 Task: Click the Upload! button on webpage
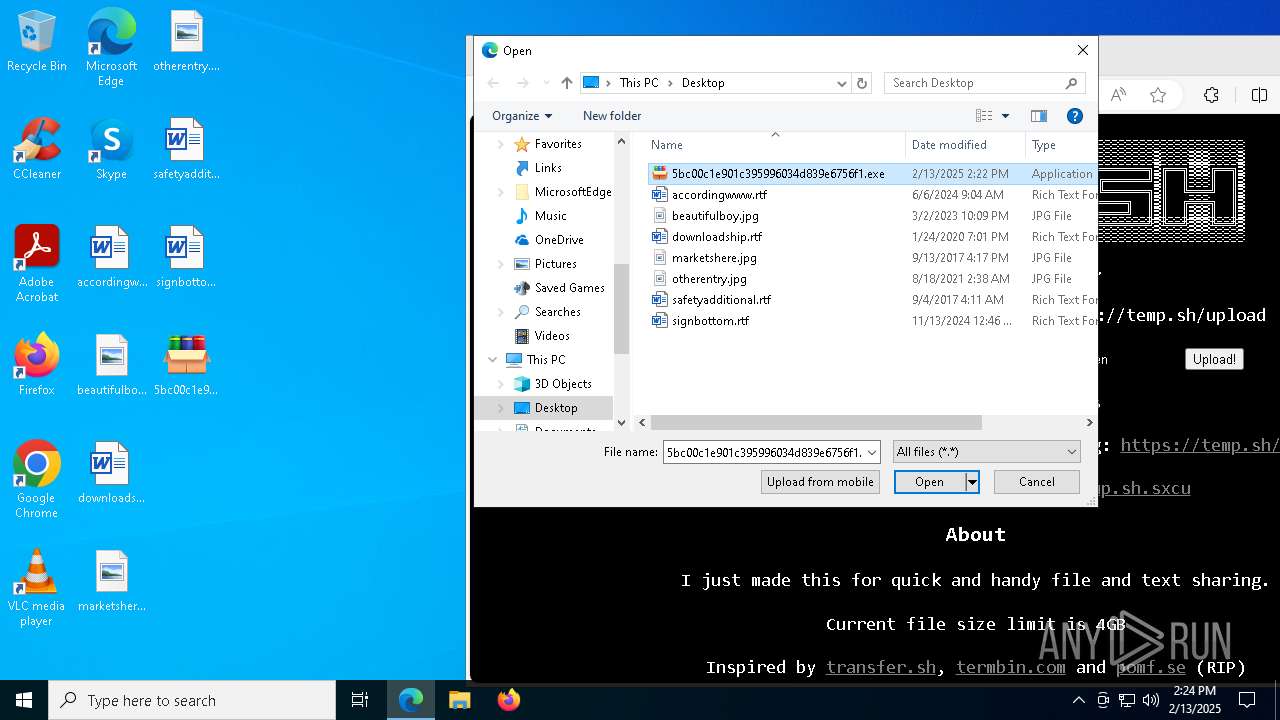[x=1214, y=359]
